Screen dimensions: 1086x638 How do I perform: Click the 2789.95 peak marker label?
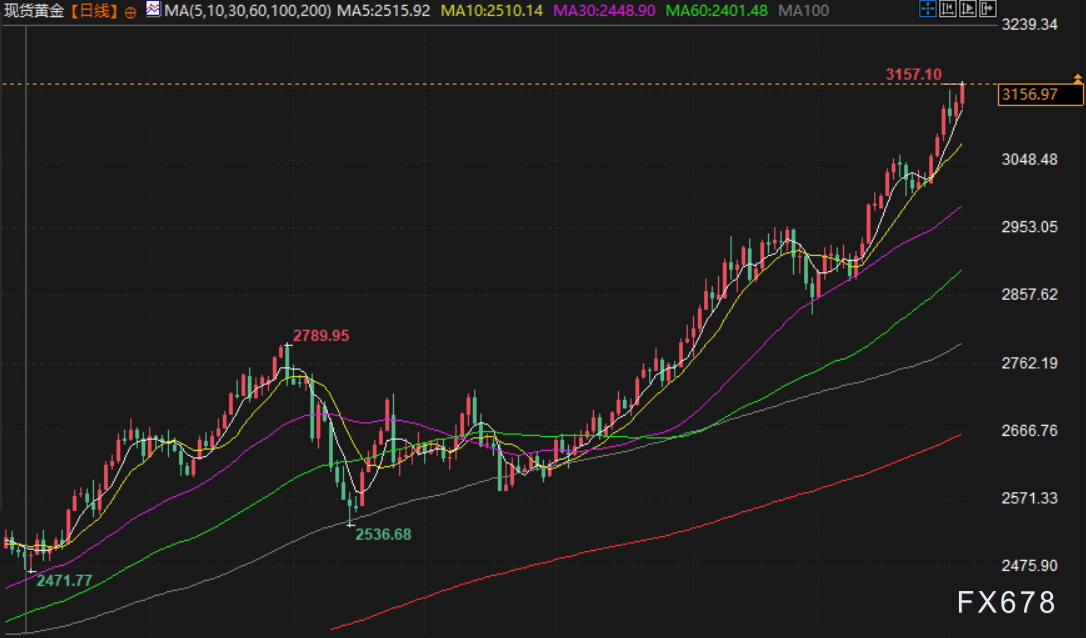[321, 336]
